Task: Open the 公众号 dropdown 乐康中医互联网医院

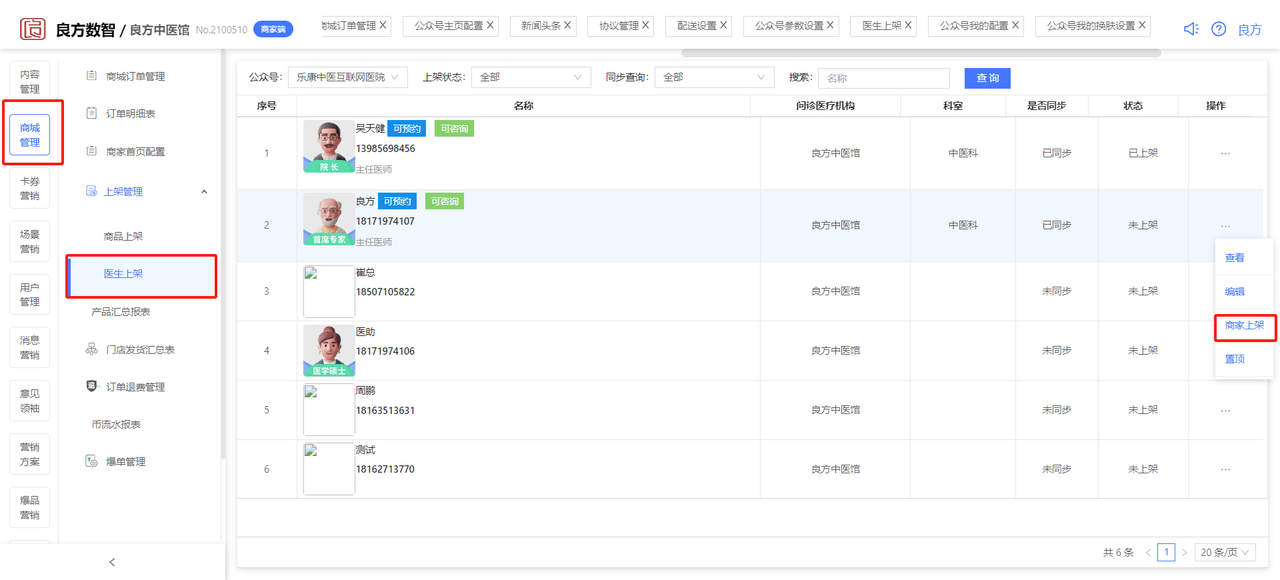Action: 347,77
